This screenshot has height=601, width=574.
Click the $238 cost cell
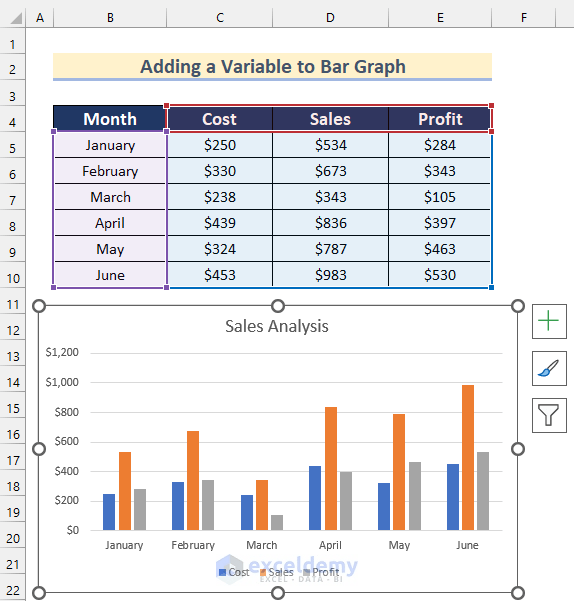click(x=220, y=197)
